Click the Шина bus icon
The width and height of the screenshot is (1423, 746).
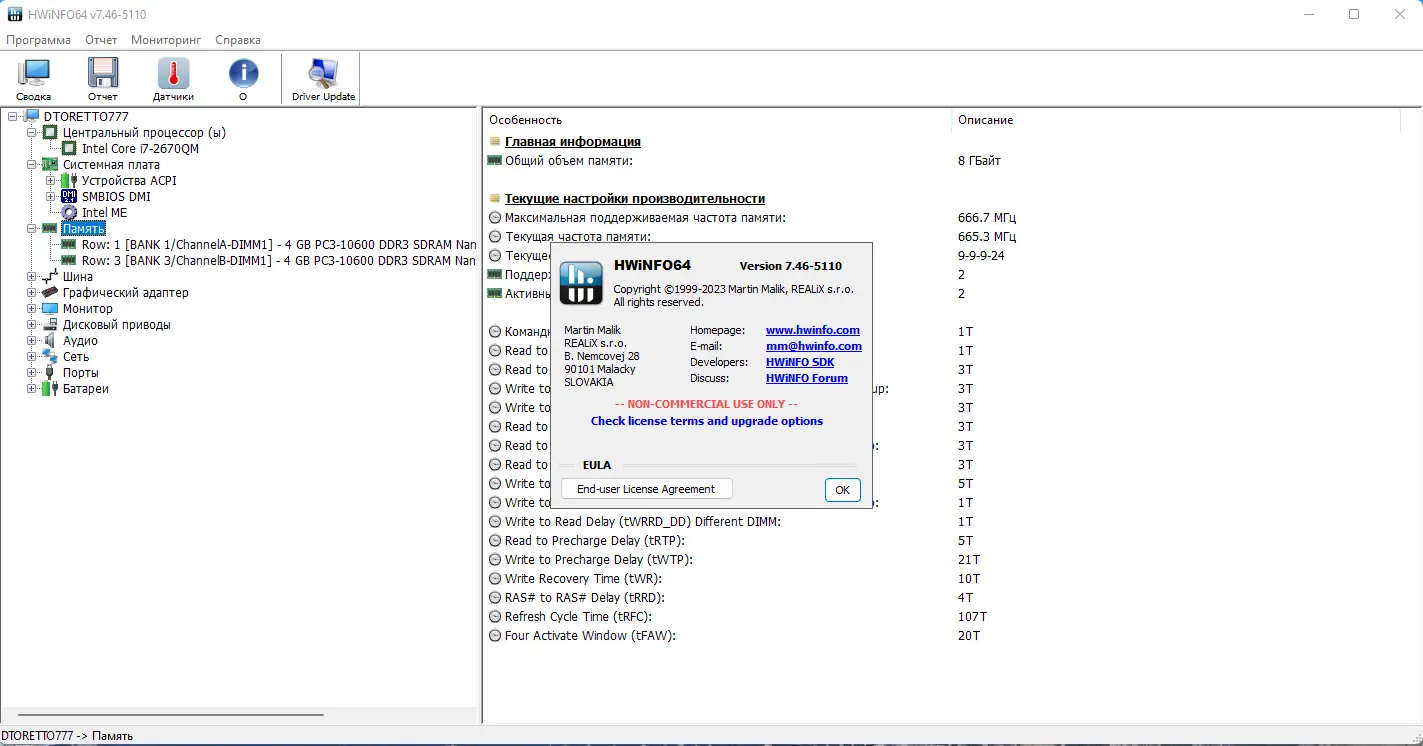[50, 276]
